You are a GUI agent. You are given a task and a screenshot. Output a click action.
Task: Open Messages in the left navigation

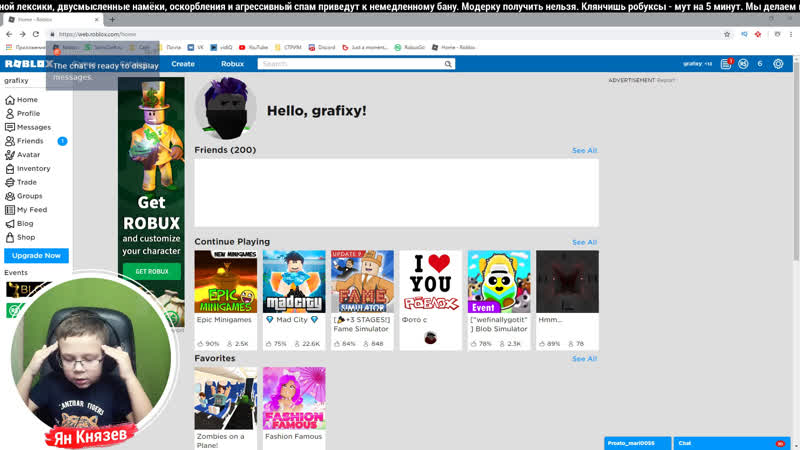tap(9, 127)
